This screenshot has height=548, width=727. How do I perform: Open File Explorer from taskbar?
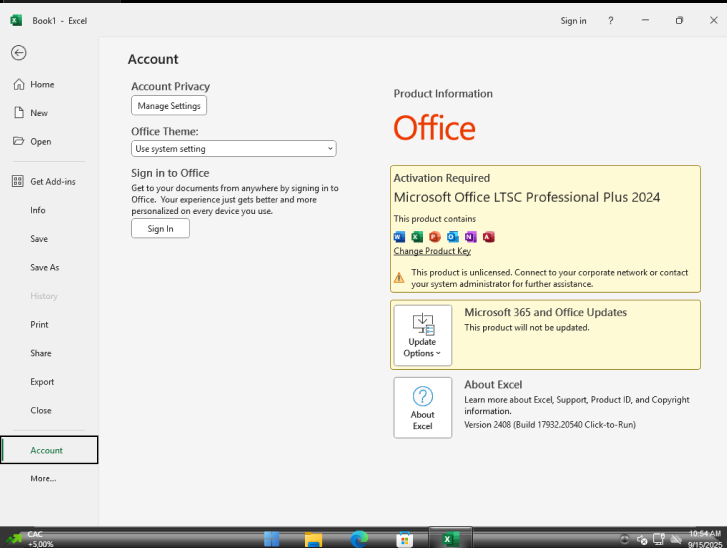[x=313, y=539]
